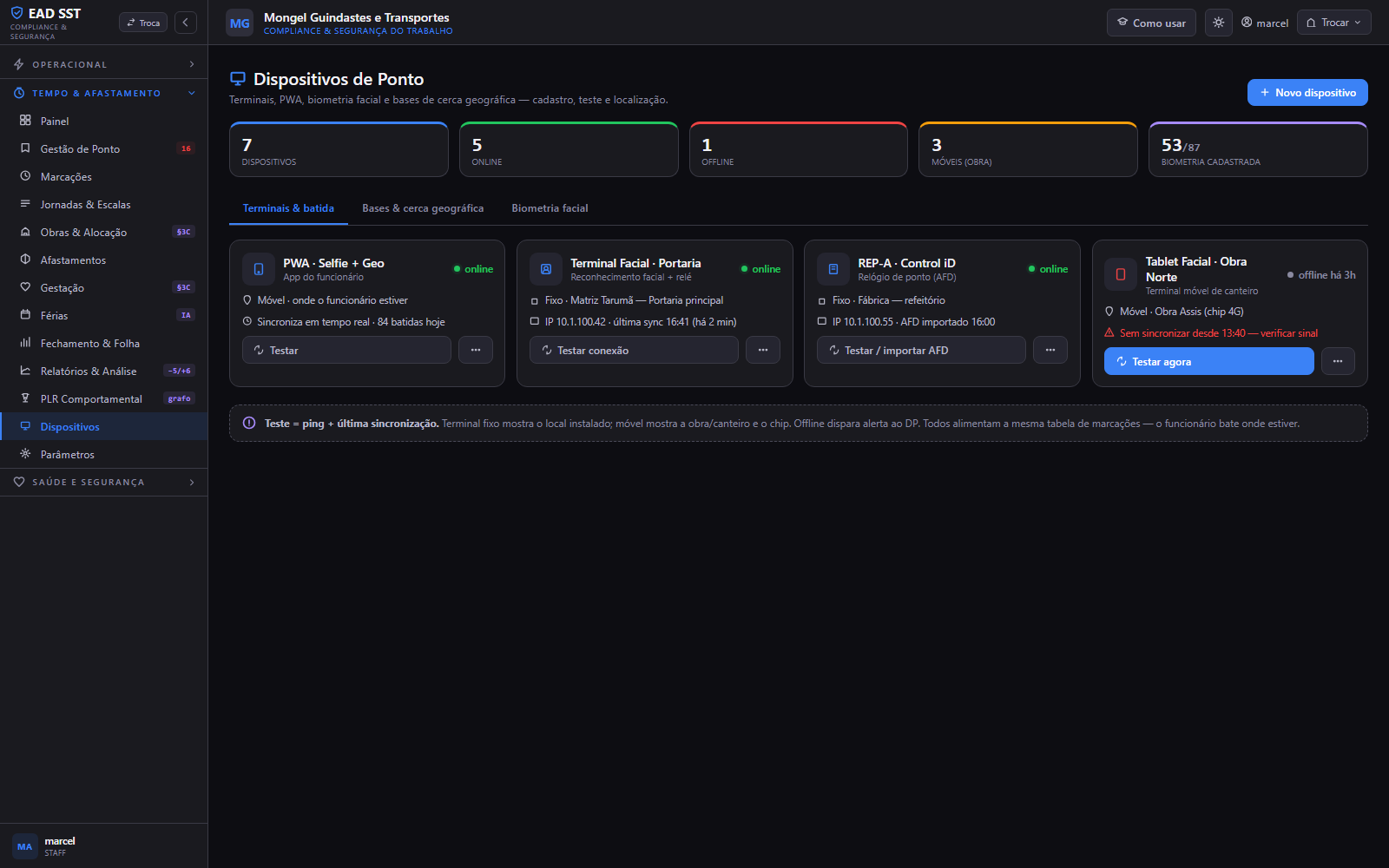Click the Fechamento & Folha bars icon

pyautogui.click(x=25, y=343)
